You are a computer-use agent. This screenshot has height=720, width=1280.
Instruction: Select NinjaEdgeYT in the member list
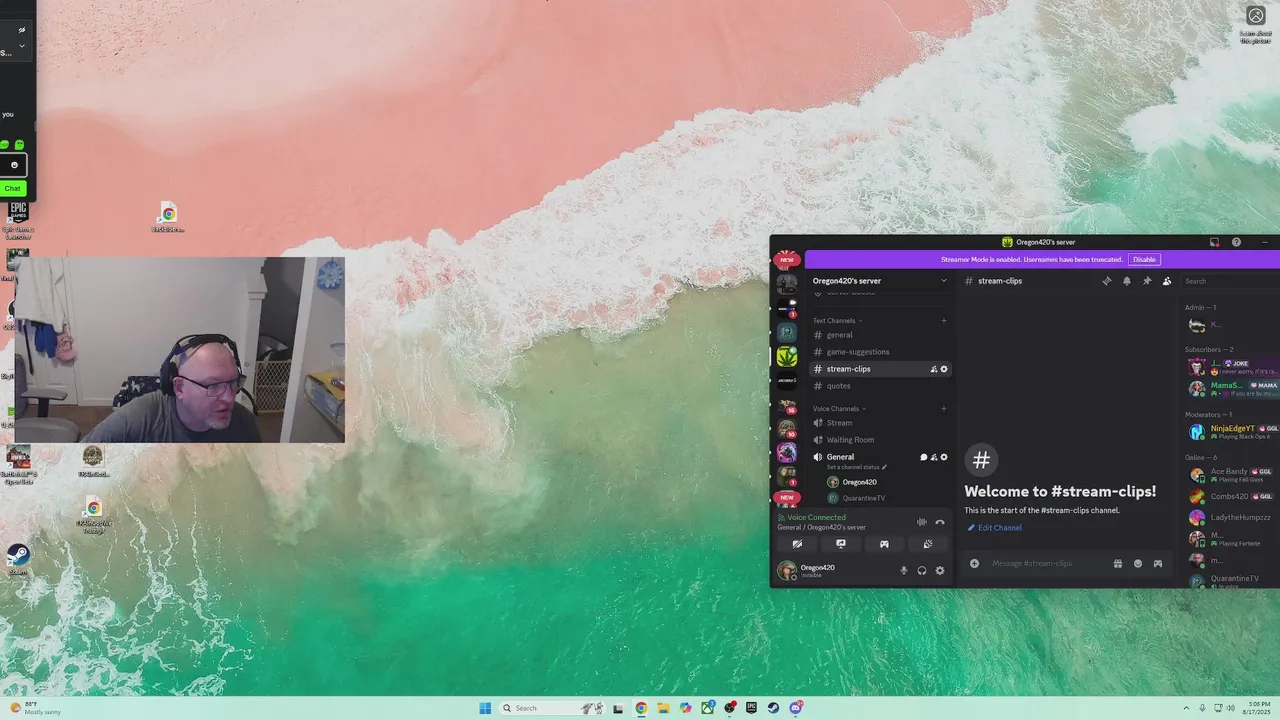pyautogui.click(x=1232, y=432)
